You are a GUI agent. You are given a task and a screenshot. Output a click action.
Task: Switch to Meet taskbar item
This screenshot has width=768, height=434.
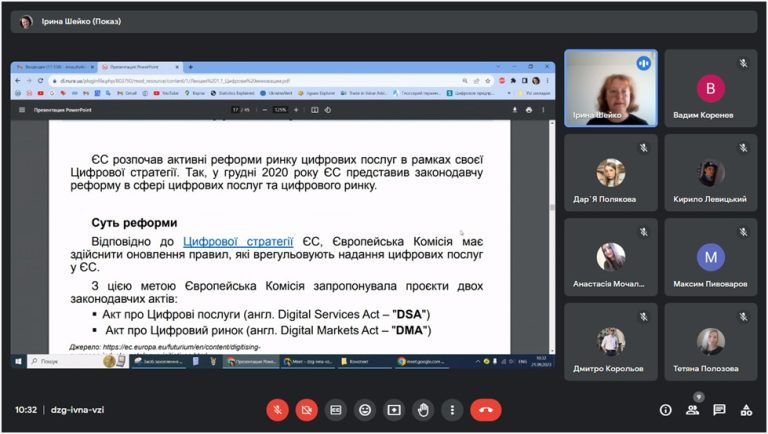pyautogui.click(x=309, y=362)
